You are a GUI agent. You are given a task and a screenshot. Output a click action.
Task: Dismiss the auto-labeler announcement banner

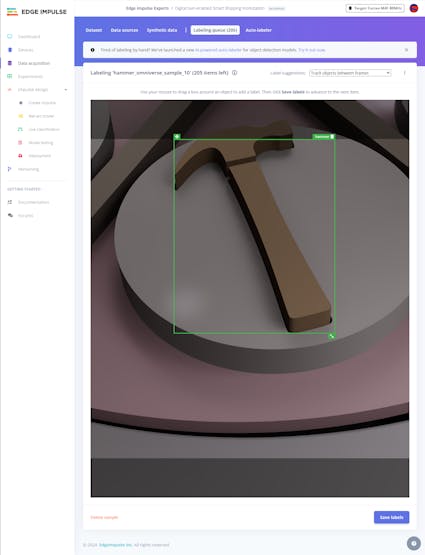406,50
